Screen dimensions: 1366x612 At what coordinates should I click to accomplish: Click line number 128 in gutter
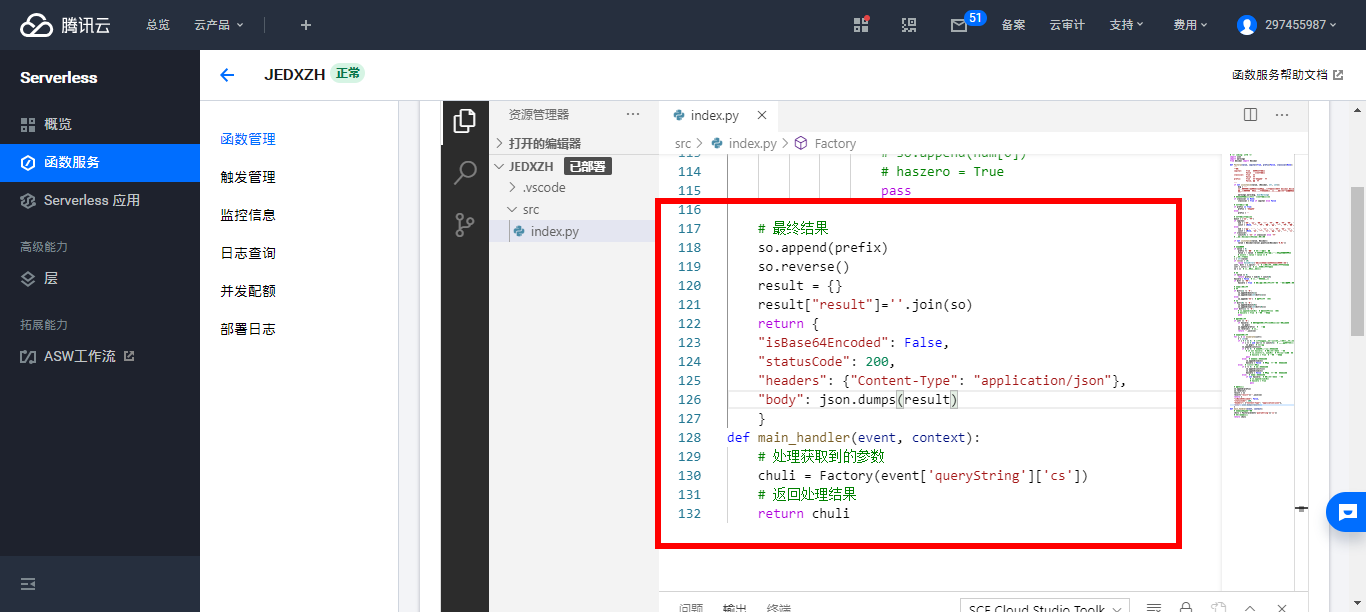click(x=689, y=437)
